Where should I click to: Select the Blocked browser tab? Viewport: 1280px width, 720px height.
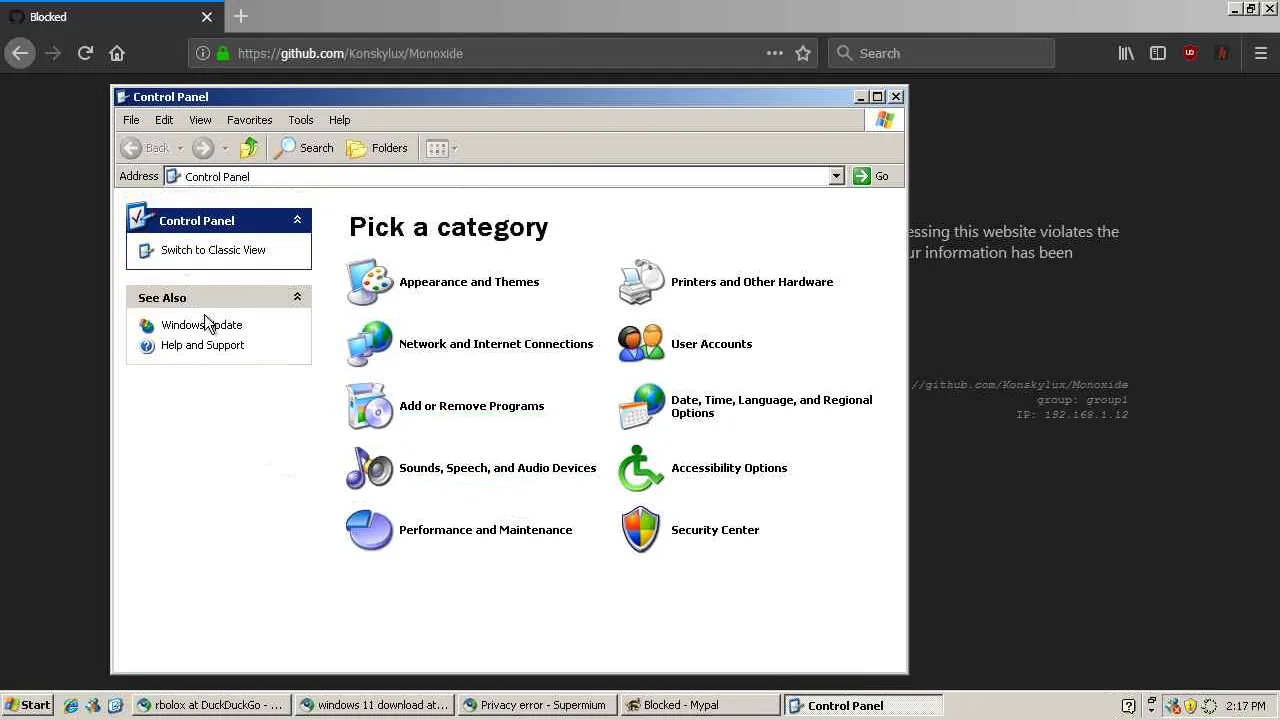click(x=110, y=17)
